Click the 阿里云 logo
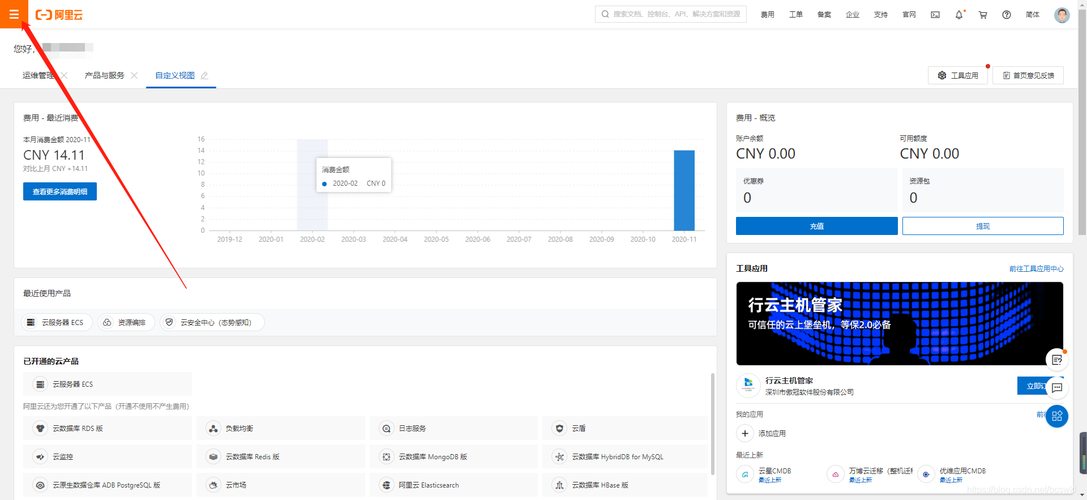The width and height of the screenshot is (1087, 500). click(59, 15)
